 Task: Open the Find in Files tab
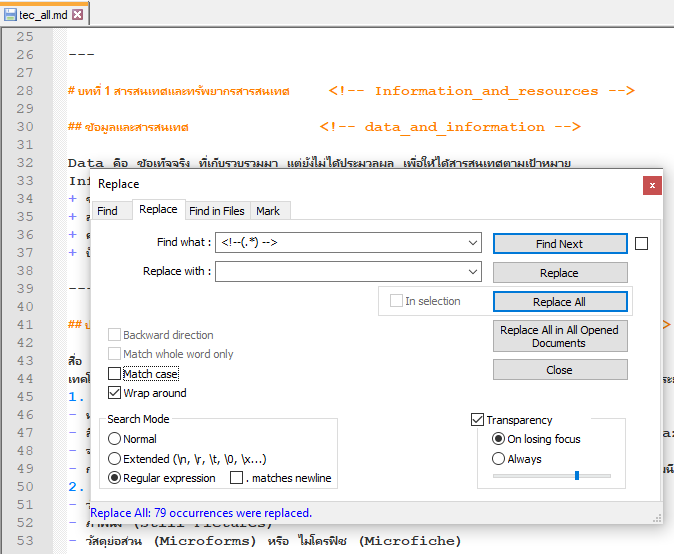[x=216, y=210]
